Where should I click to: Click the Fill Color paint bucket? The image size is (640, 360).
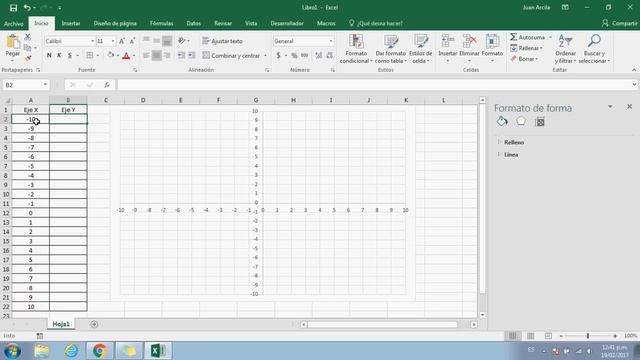tap(110, 55)
